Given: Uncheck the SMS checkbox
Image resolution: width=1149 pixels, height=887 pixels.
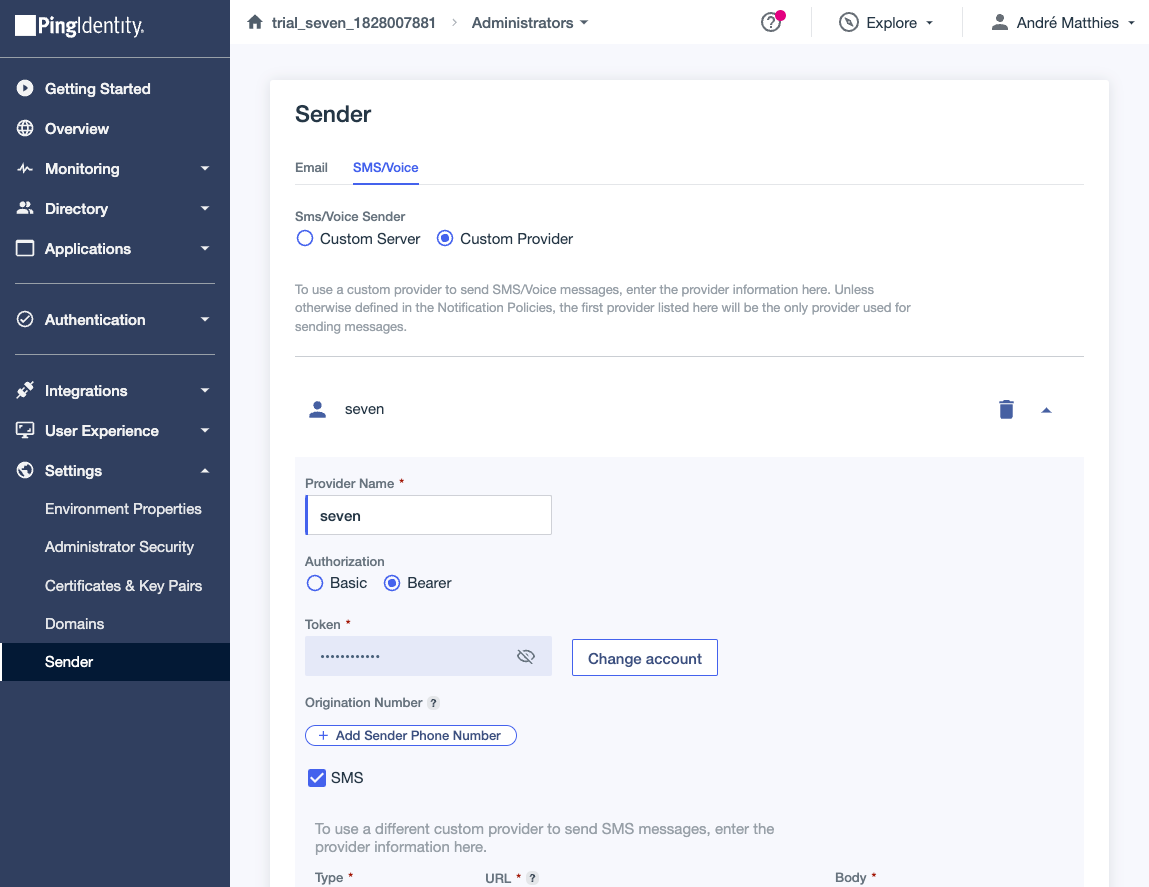Looking at the screenshot, I should [x=317, y=778].
